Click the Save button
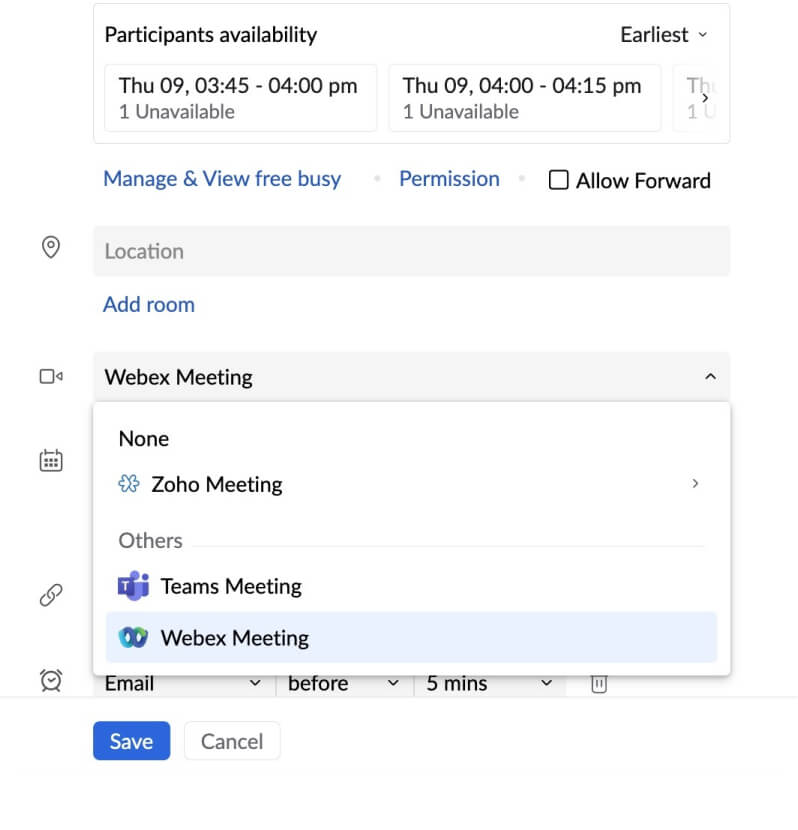 132,741
